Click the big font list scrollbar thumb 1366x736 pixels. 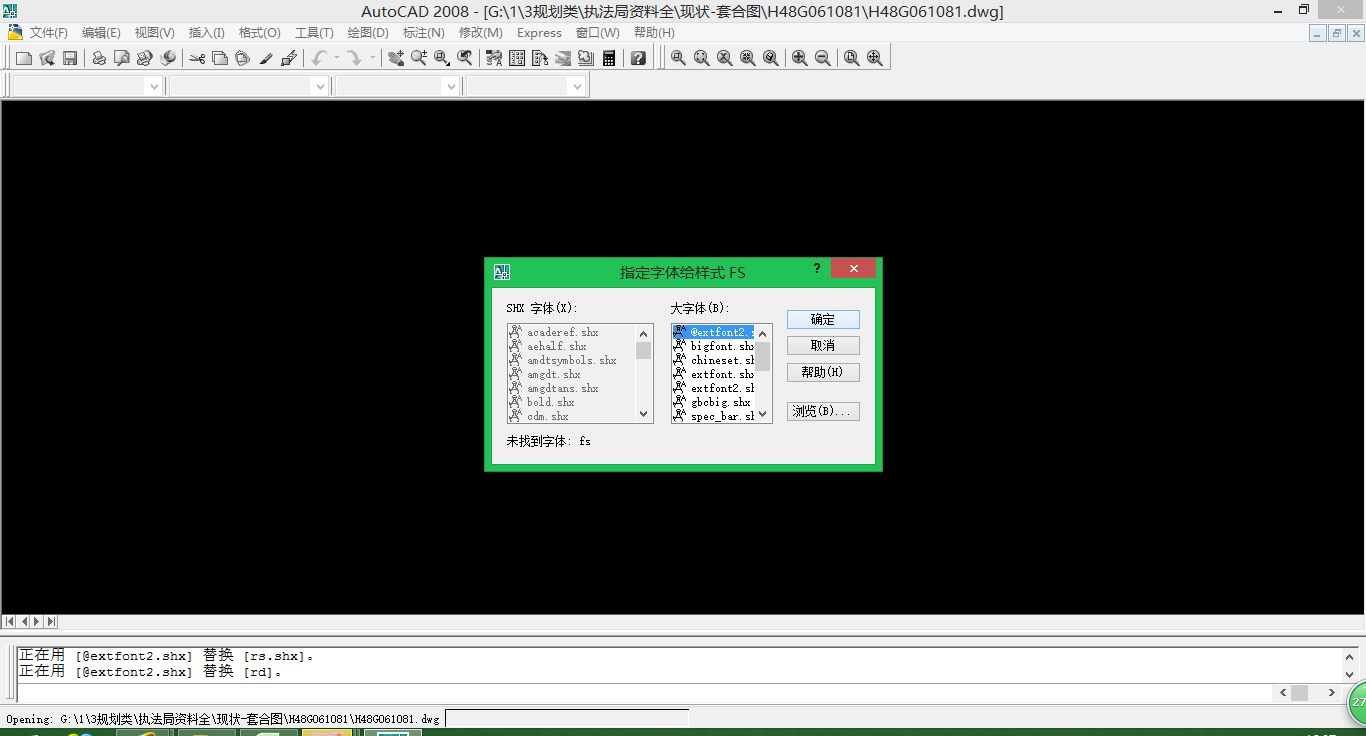763,356
